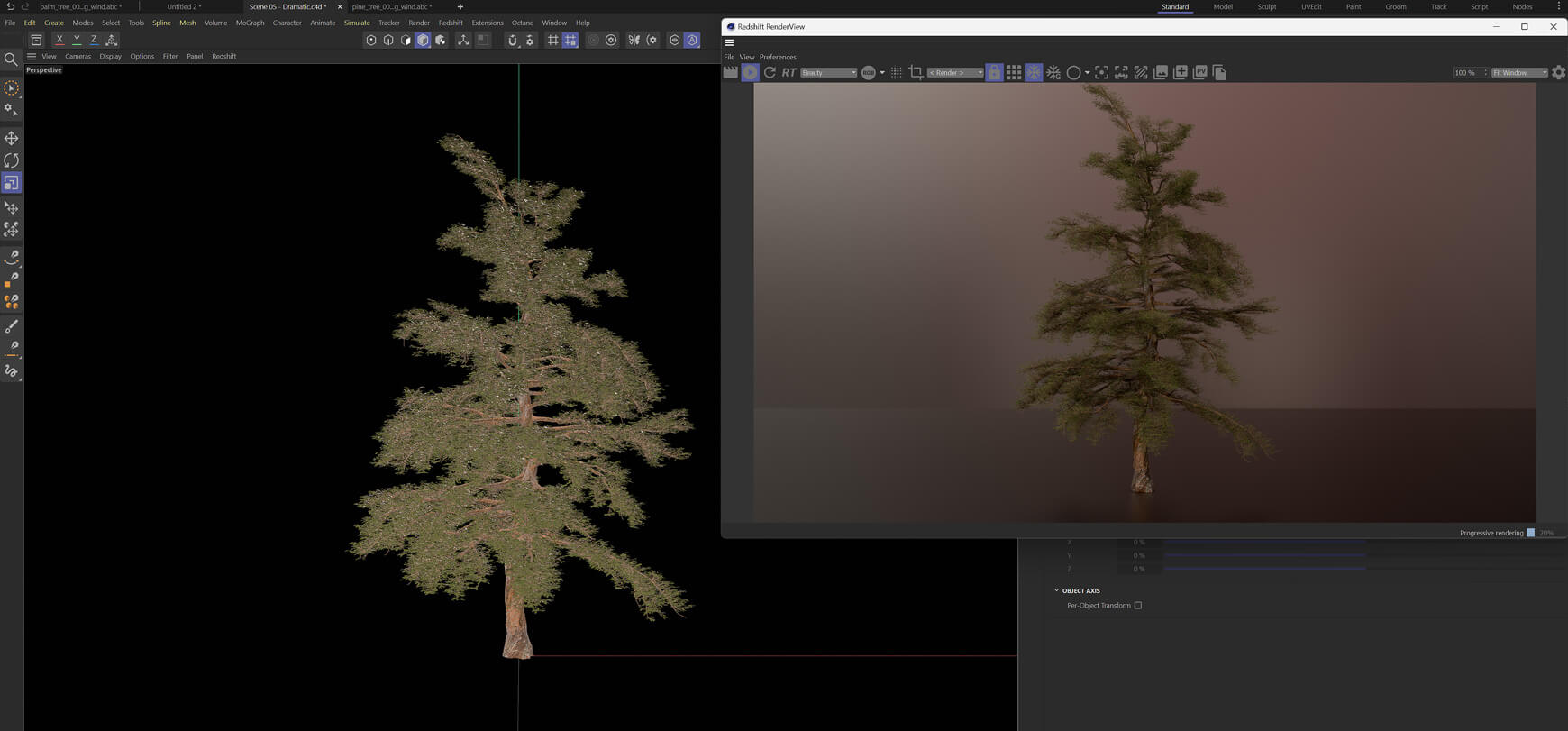
Task: Toggle Per-Object Transform checkbox
Action: pyautogui.click(x=1138, y=606)
